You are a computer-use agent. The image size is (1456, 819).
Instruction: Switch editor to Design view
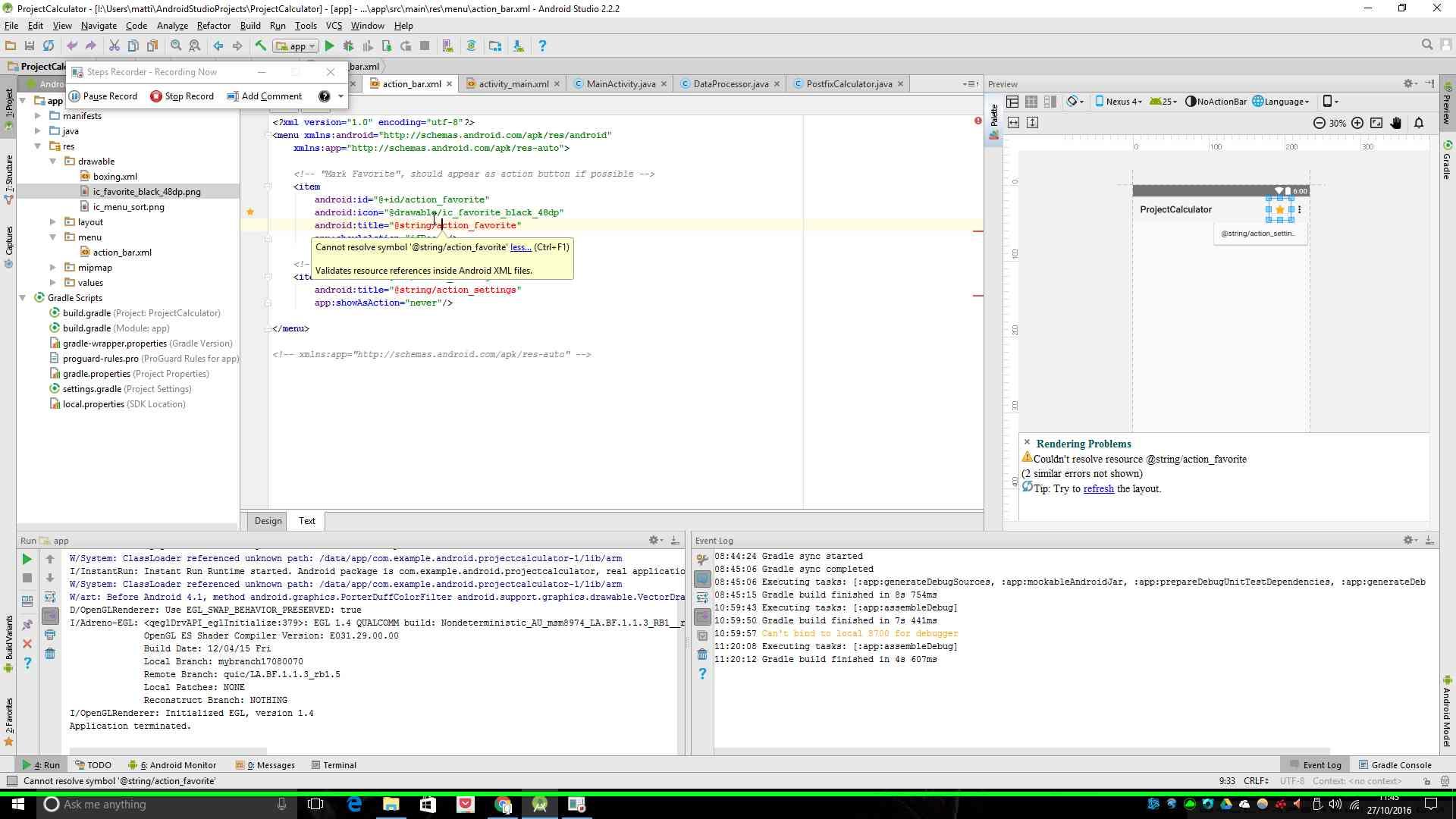click(268, 521)
